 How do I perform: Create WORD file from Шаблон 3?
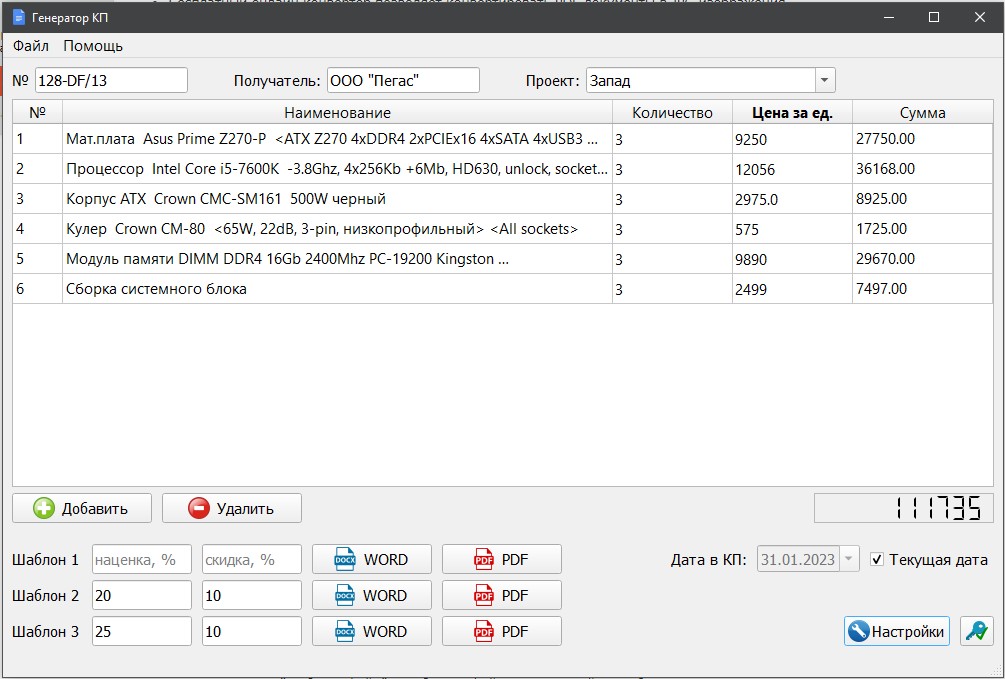click(x=372, y=632)
